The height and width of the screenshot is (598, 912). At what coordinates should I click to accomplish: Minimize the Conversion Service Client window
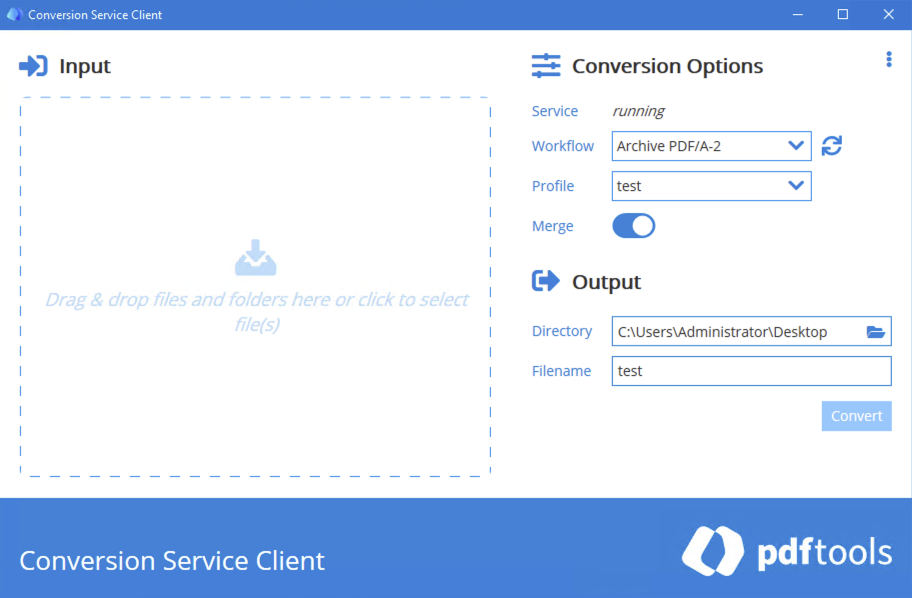[x=797, y=15]
